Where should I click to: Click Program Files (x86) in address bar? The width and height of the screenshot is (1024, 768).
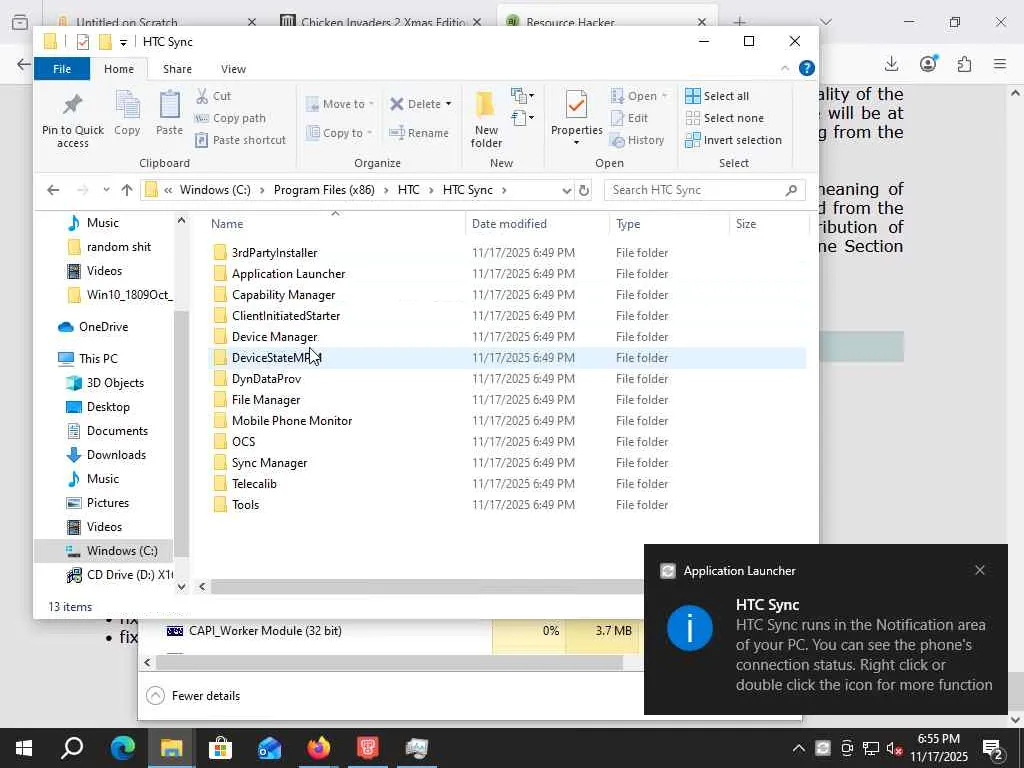[324, 190]
